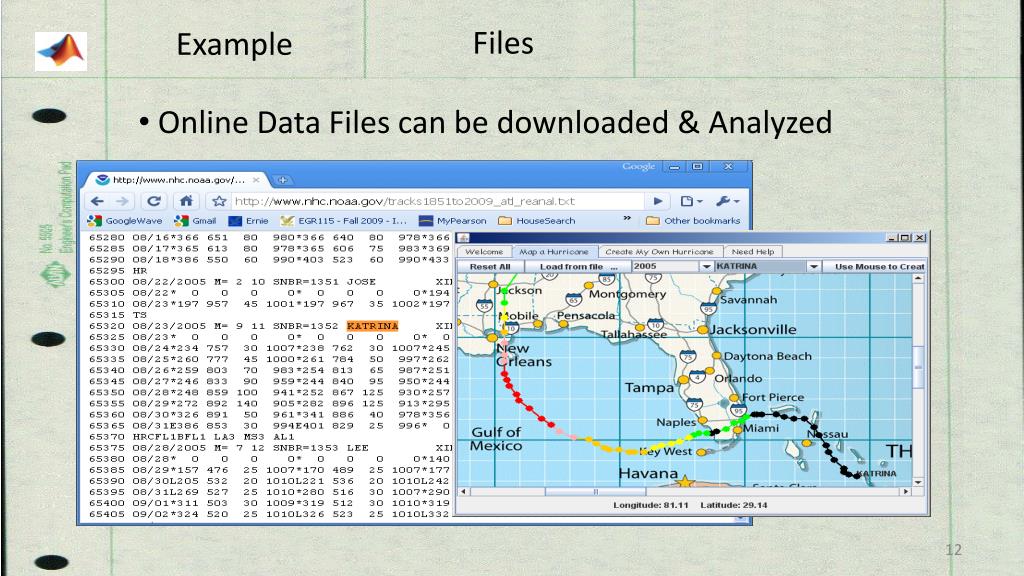Viewport: 1024px width, 576px height.
Task: Open the wrench settings menu
Action: (727, 201)
